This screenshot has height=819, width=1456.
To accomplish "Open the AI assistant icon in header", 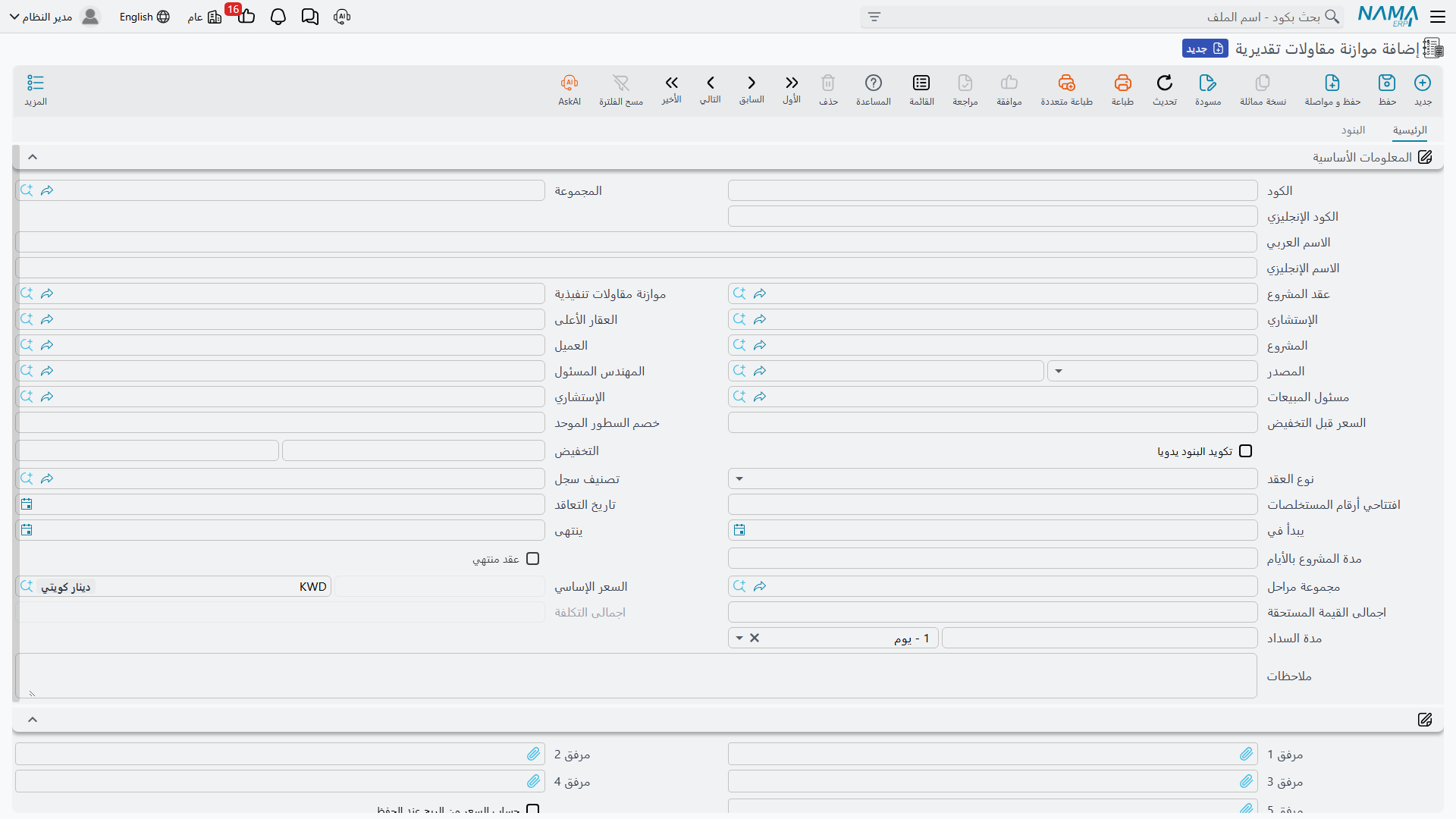I will tap(342, 17).
